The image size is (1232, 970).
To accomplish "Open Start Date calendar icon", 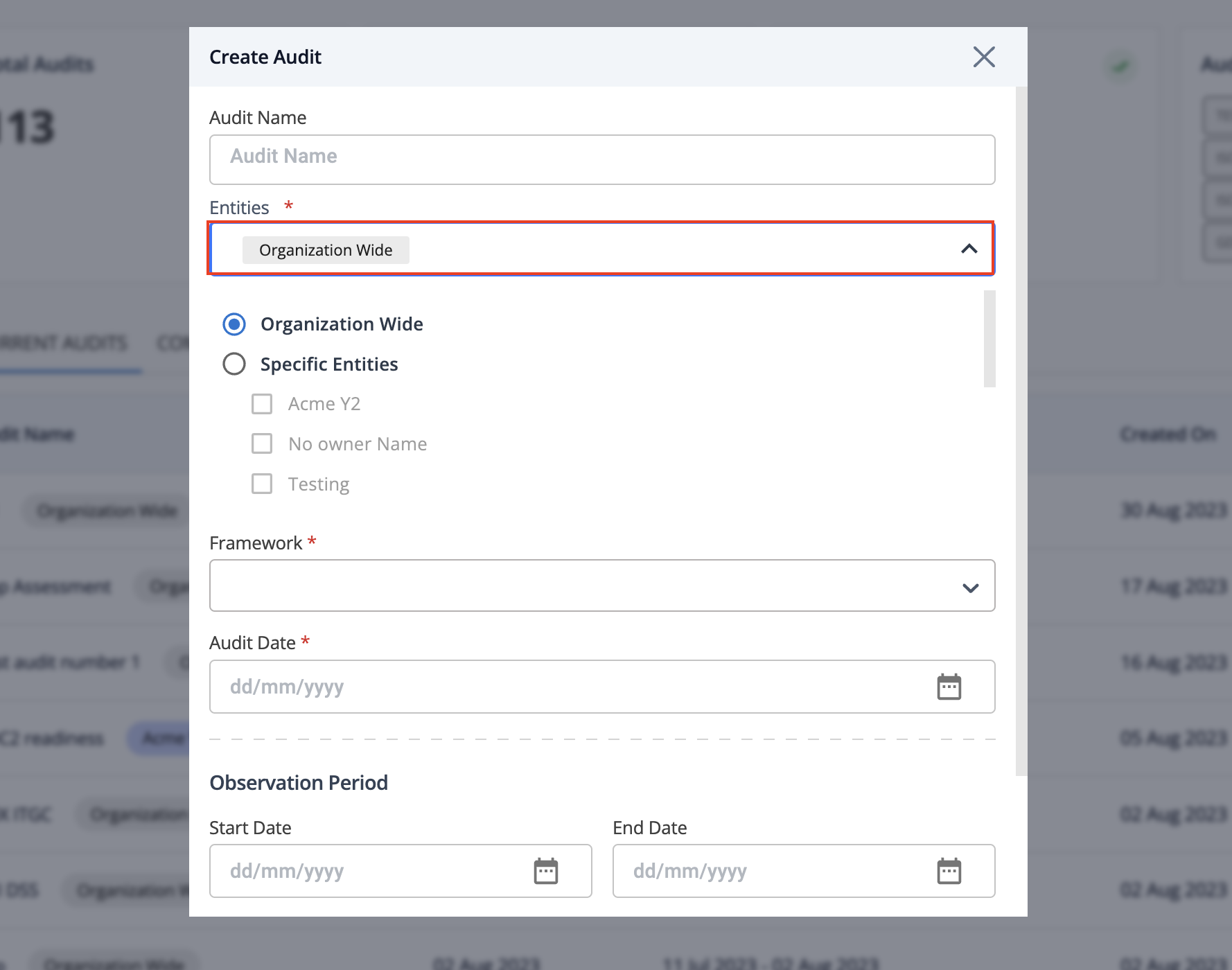I will 546,871.
